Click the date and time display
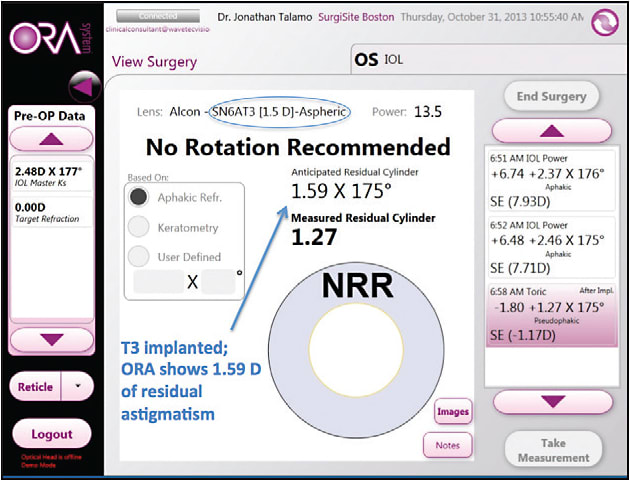Viewport: 630px width, 481px height. 492,18
